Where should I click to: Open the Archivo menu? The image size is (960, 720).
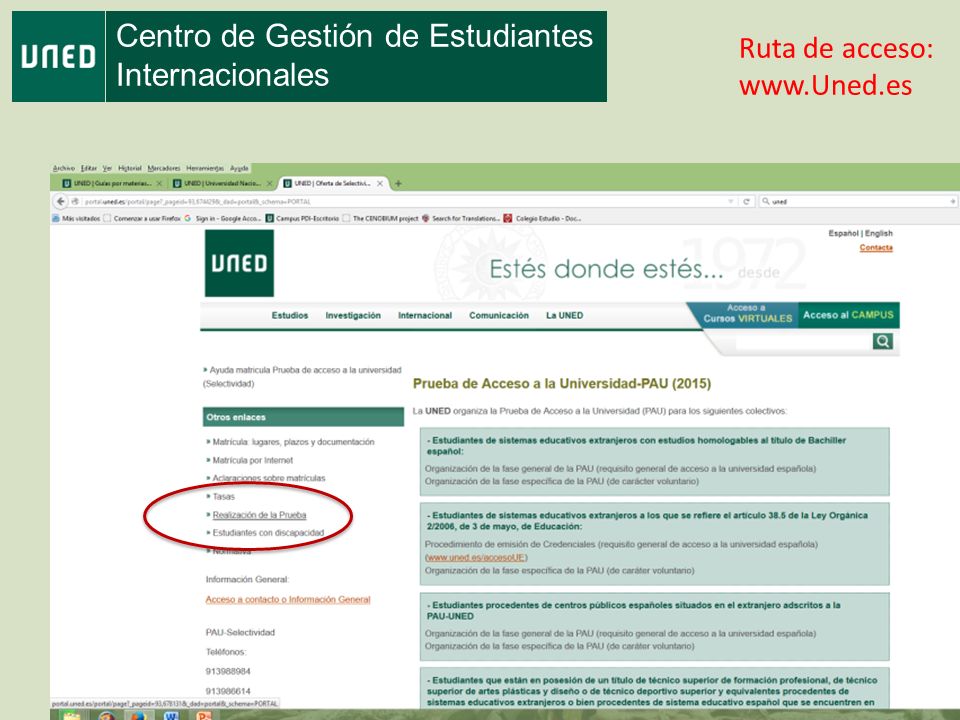click(64, 168)
